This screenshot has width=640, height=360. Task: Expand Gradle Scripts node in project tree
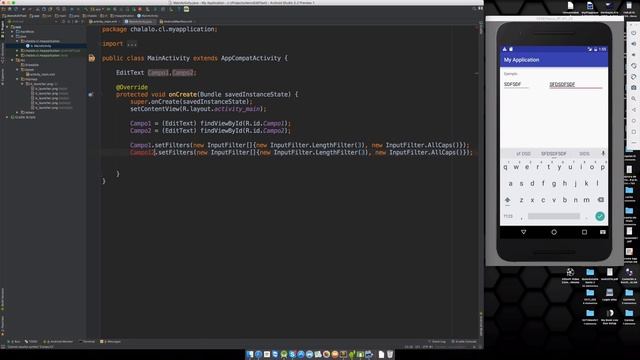(7, 117)
